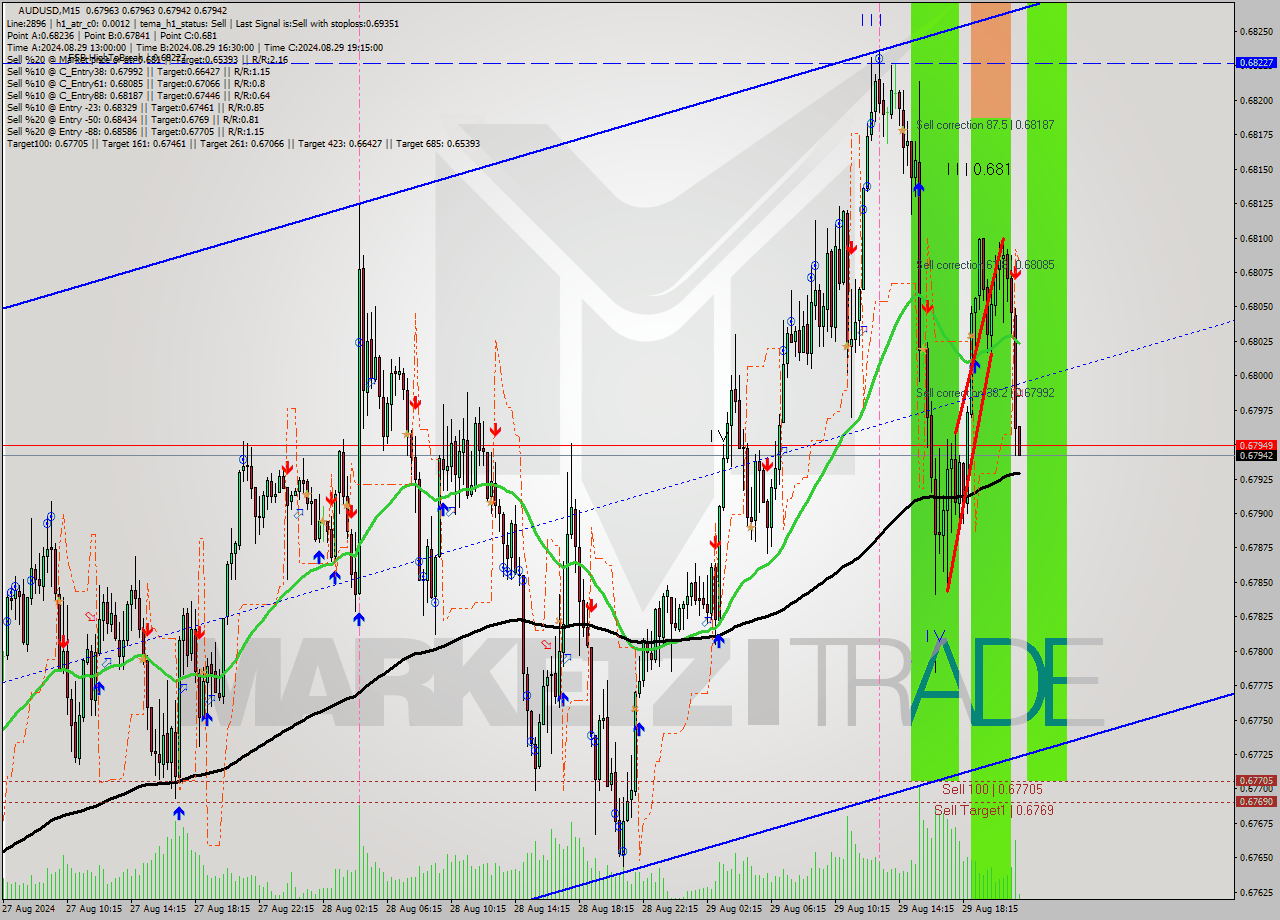Click the '27 Aug 18:15' time axis label
This screenshot has width=1280, height=920.
pyautogui.click(x=222, y=909)
